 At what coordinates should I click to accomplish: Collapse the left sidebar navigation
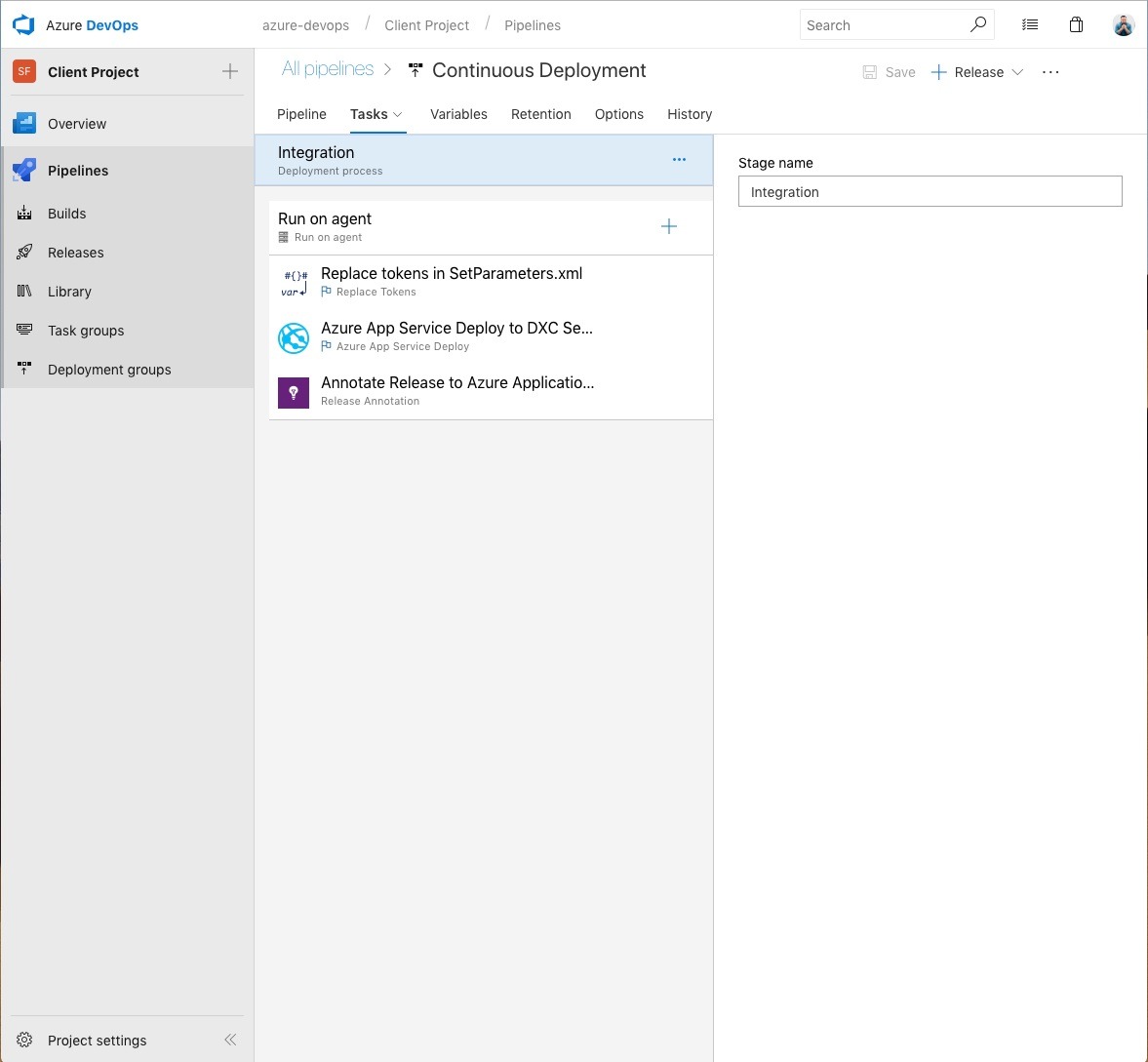coord(230,1041)
